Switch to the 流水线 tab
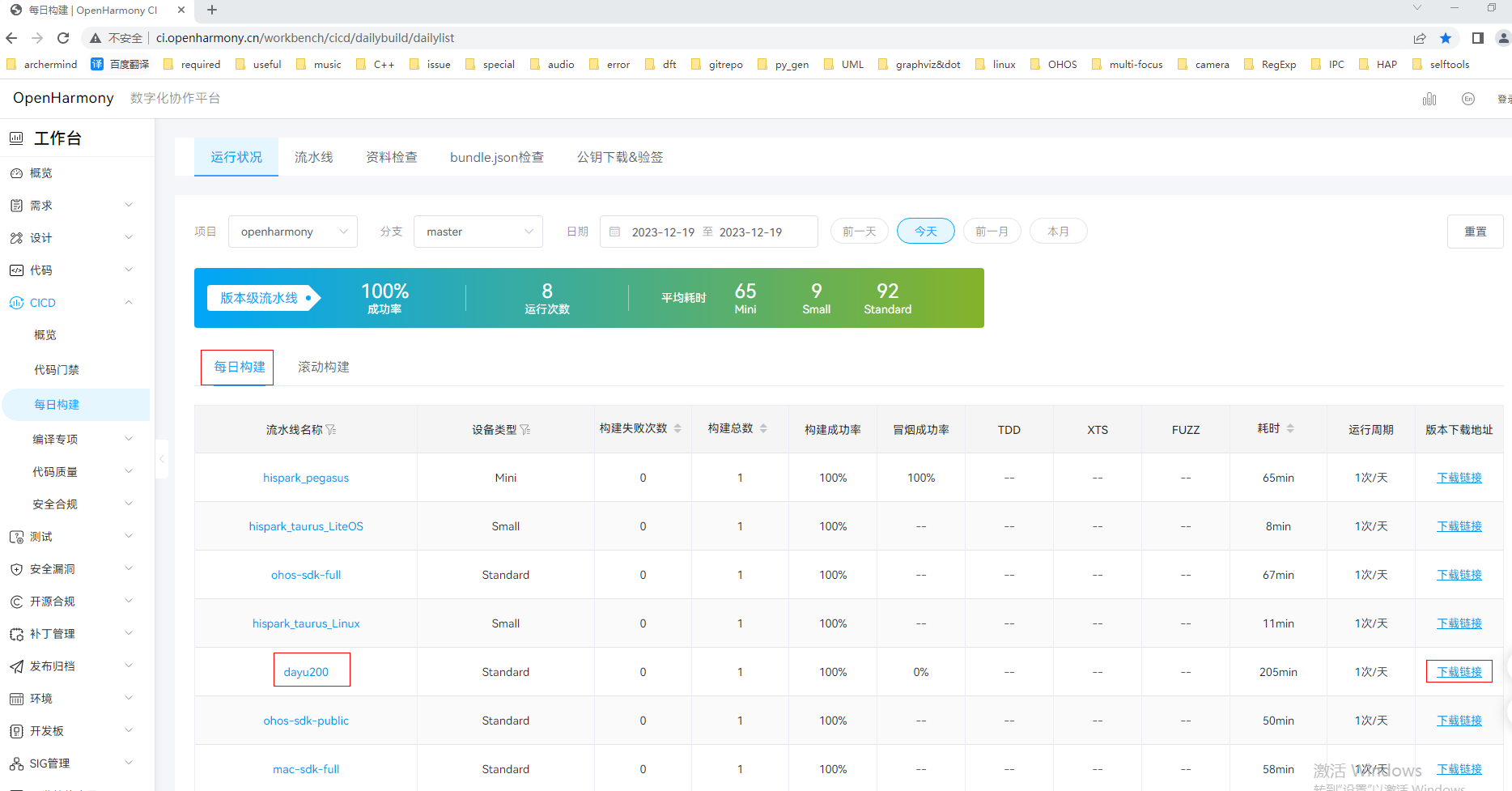1512x791 pixels. (314, 157)
